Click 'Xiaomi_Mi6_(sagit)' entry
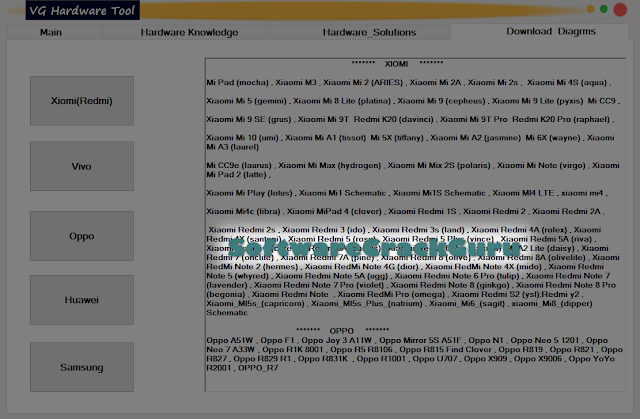The height and width of the screenshot is (419, 640). [467, 304]
